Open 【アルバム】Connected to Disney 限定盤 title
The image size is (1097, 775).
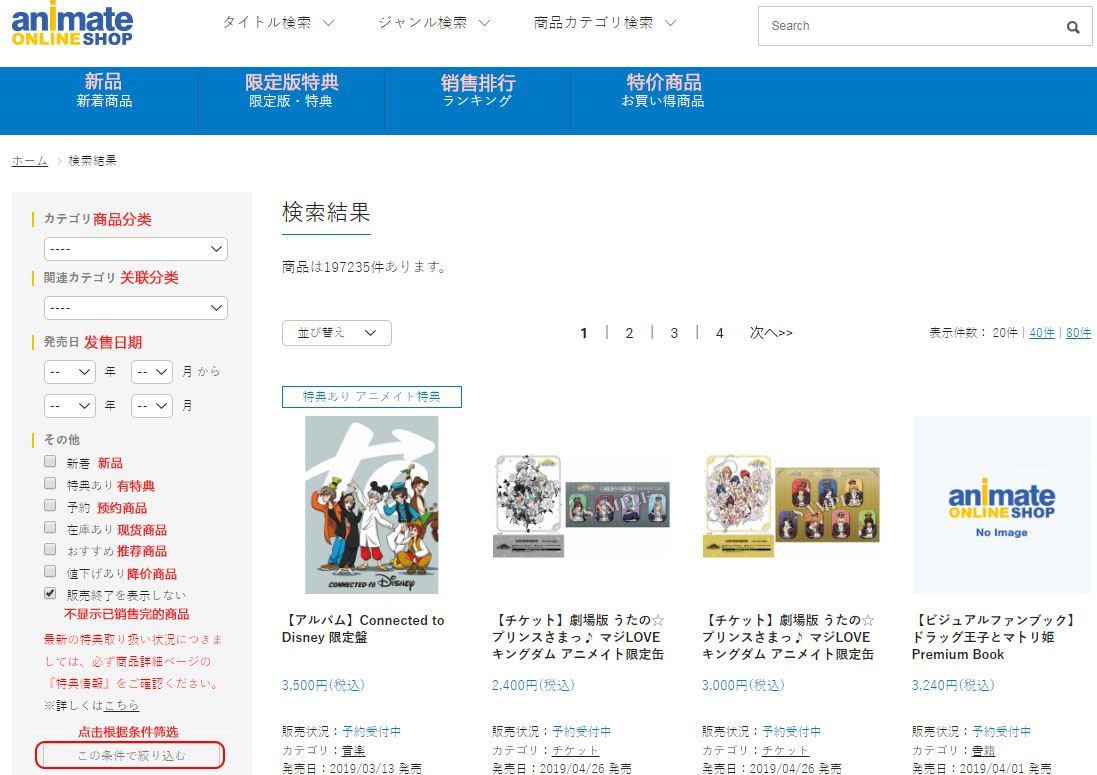363,629
